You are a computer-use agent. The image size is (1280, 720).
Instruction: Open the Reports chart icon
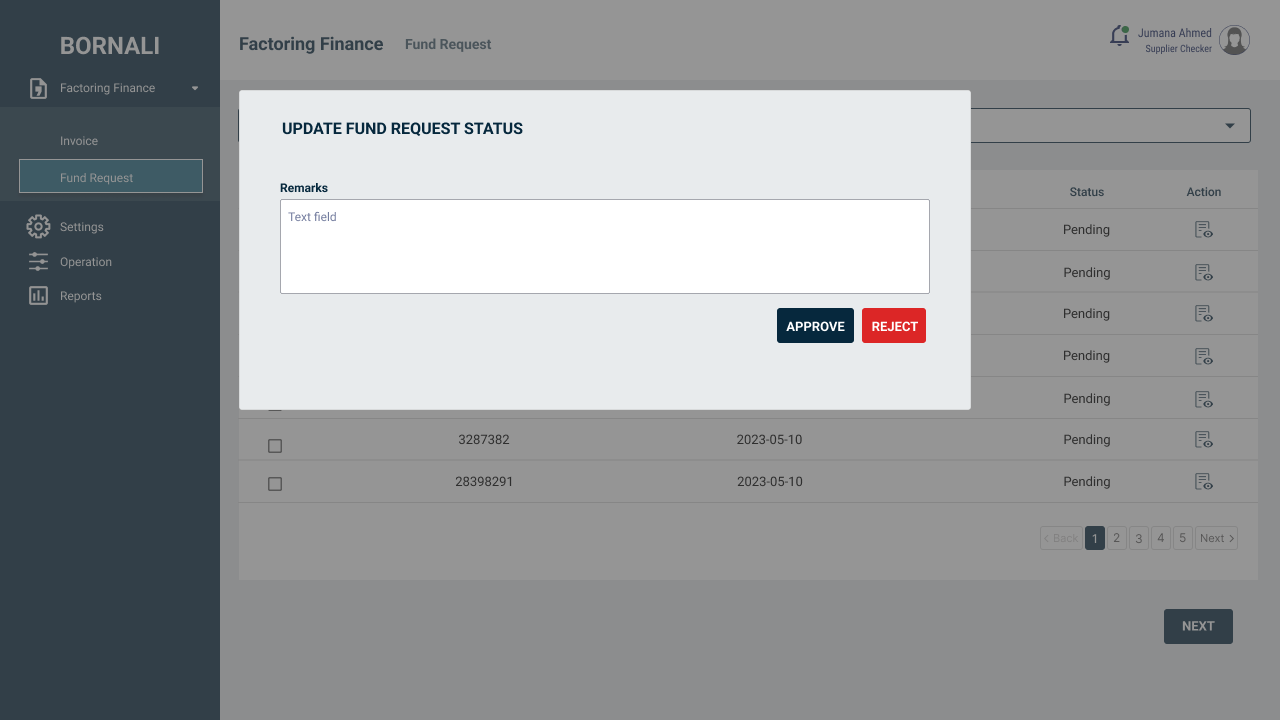coord(38,296)
